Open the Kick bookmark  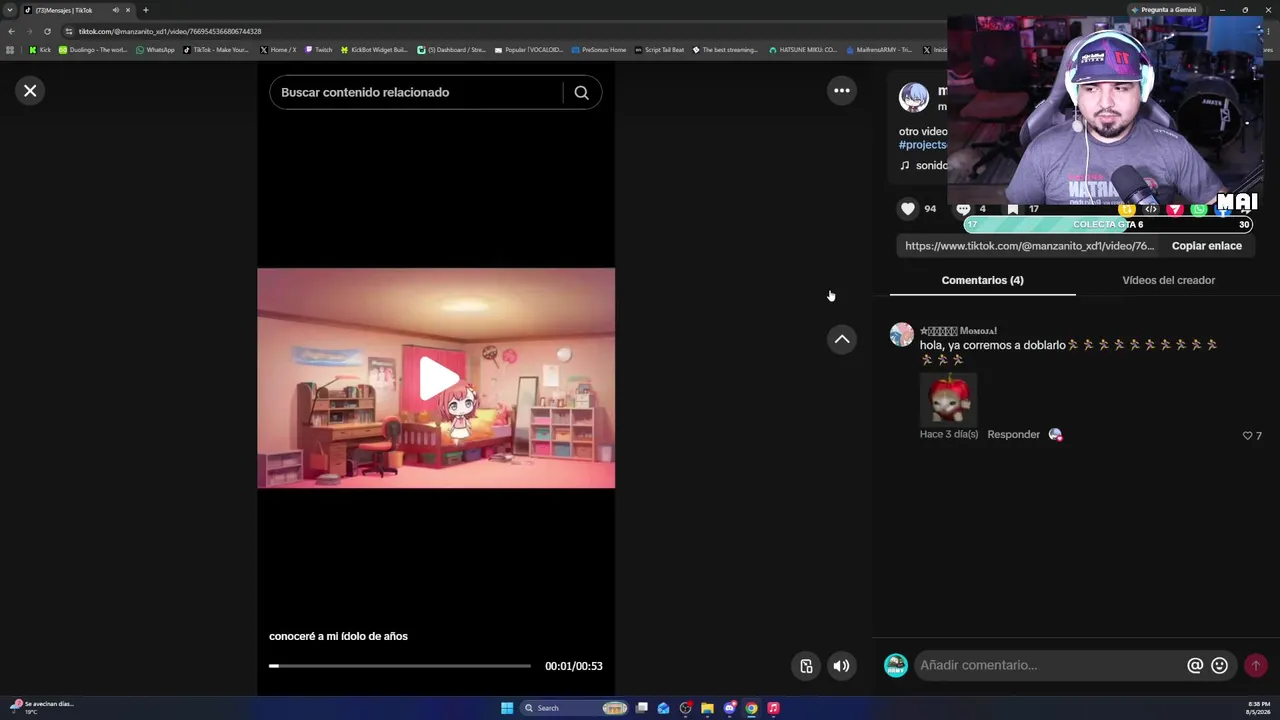click(x=40, y=50)
